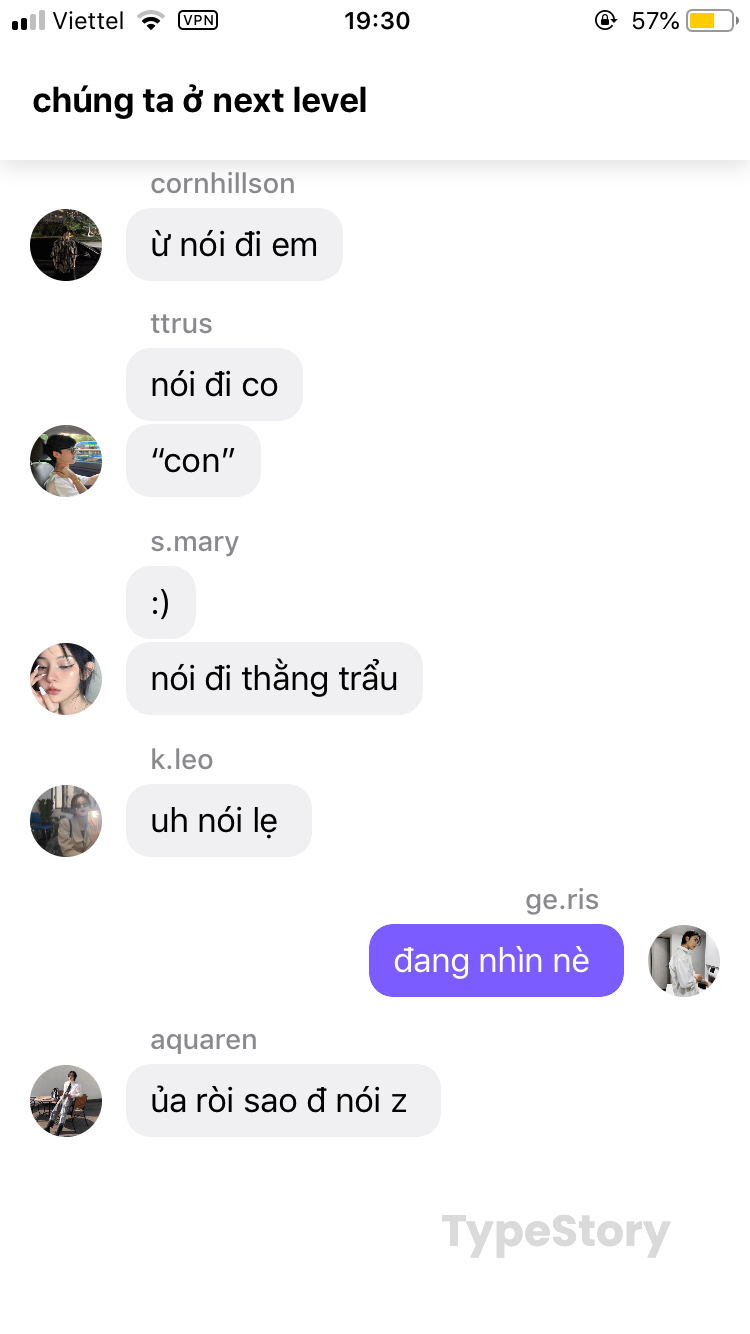Tap cornhillson's profile avatar

coord(66,245)
